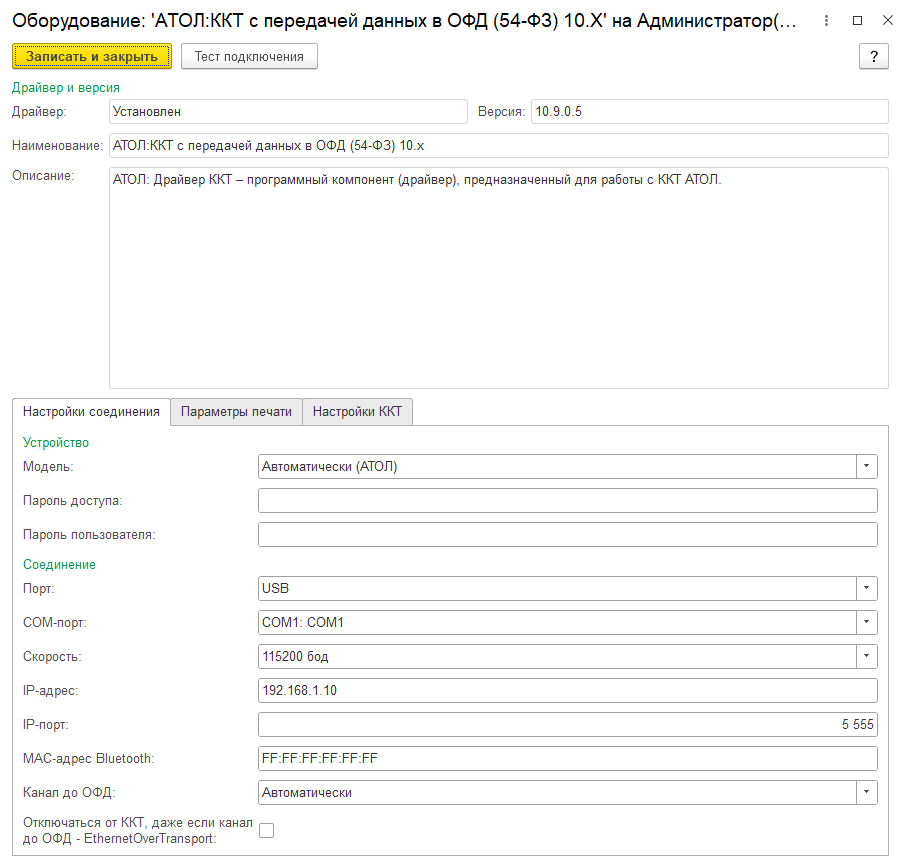The width and height of the screenshot is (908, 859).
Task: Click the Версия field showing 10.9.0.5
Action: tap(709, 111)
